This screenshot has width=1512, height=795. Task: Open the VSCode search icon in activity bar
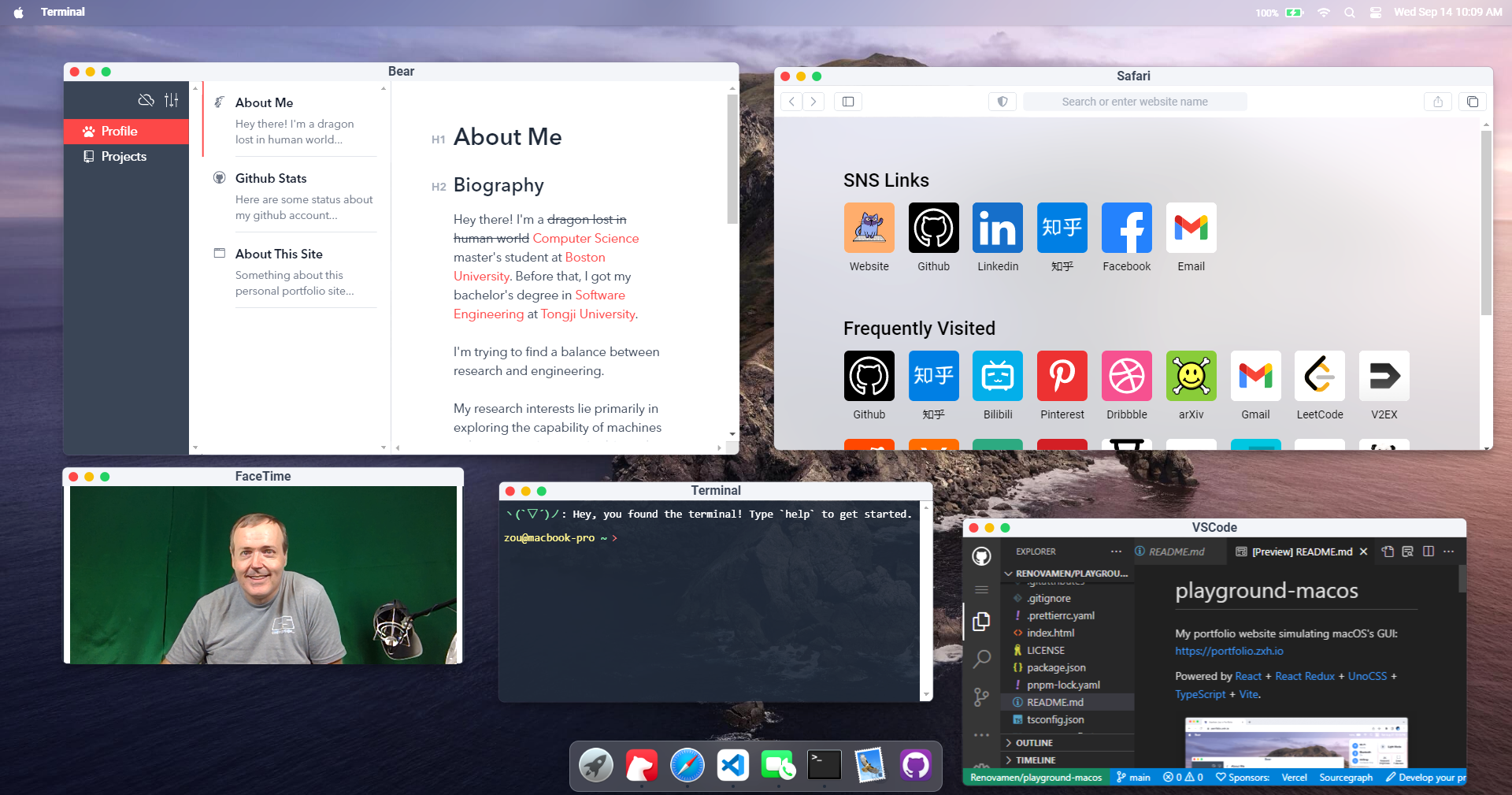point(981,659)
